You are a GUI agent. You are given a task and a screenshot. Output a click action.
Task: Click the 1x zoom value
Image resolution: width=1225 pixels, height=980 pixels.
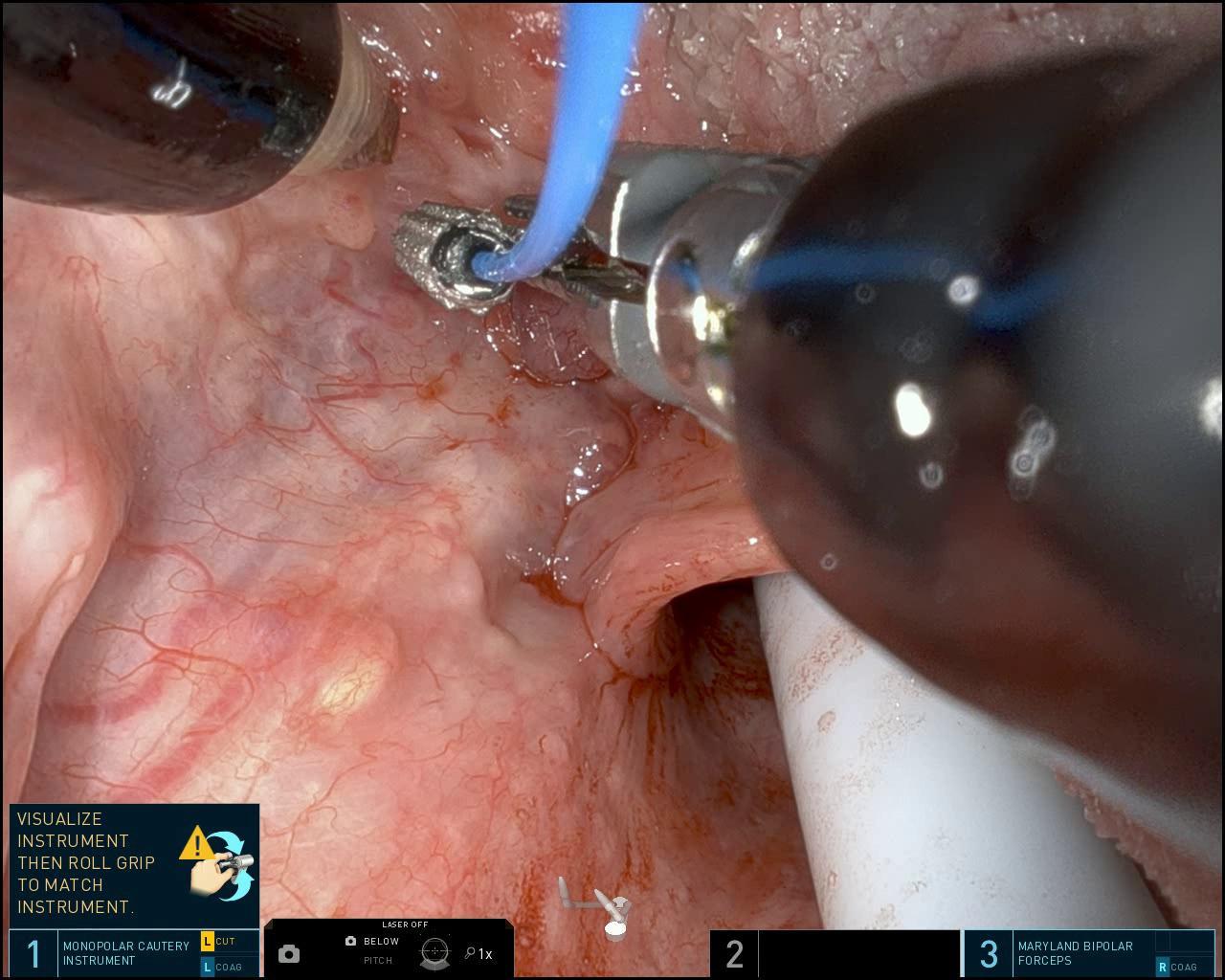pos(485,954)
